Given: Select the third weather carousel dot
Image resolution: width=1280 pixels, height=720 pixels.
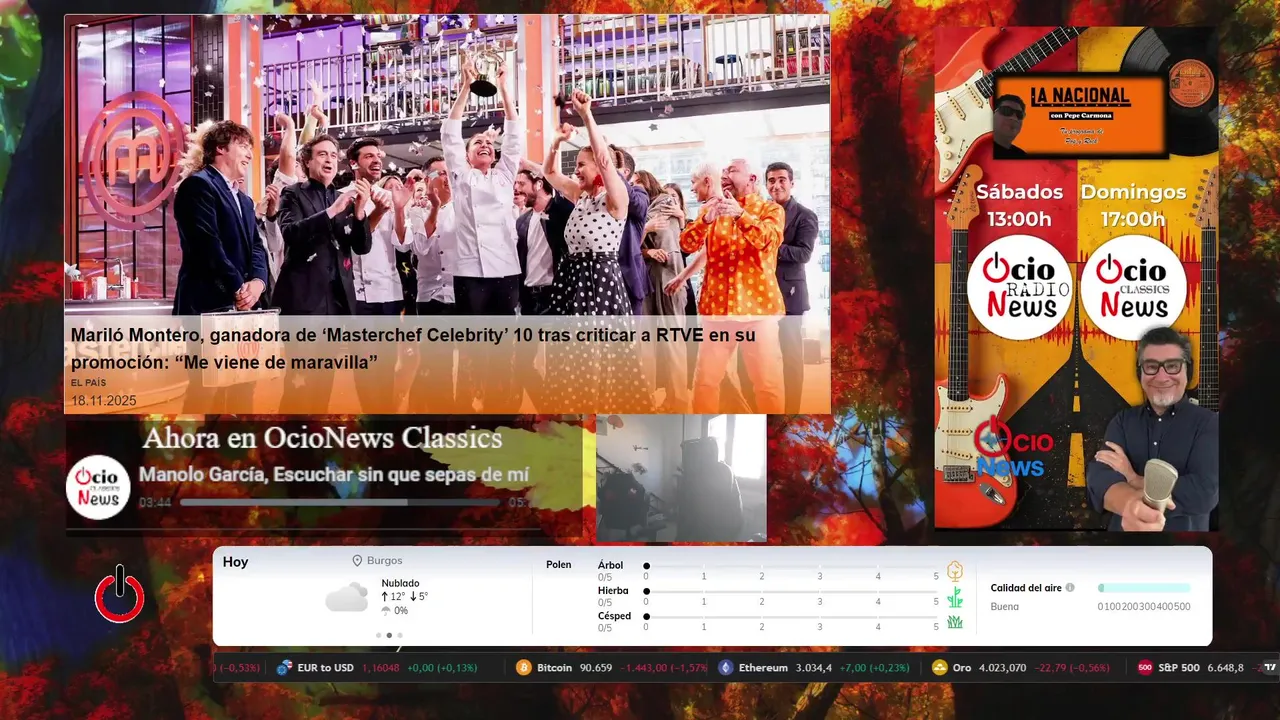Looking at the screenshot, I should (400, 635).
